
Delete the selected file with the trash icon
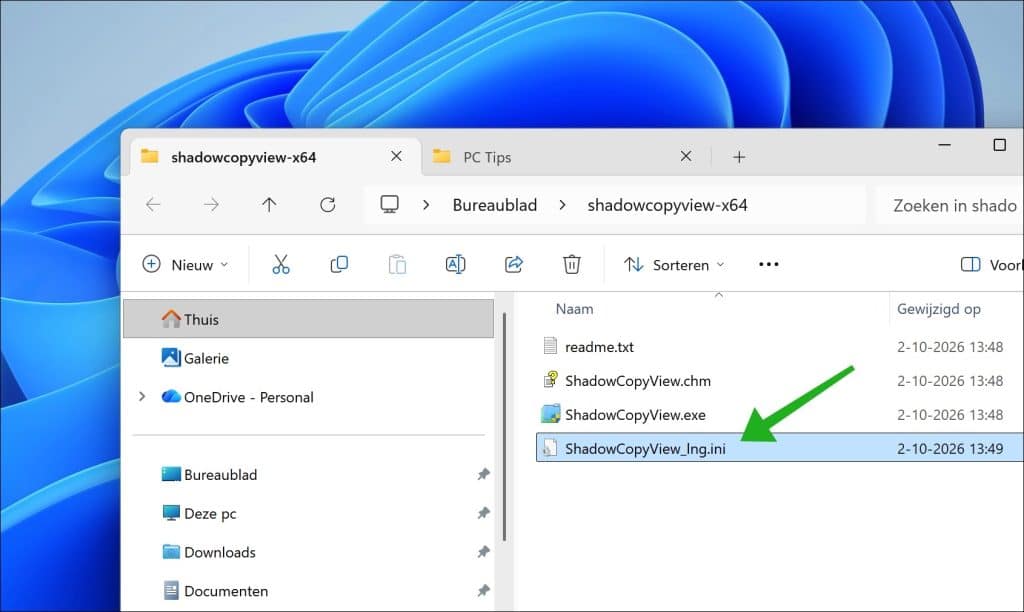click(571, 265)
